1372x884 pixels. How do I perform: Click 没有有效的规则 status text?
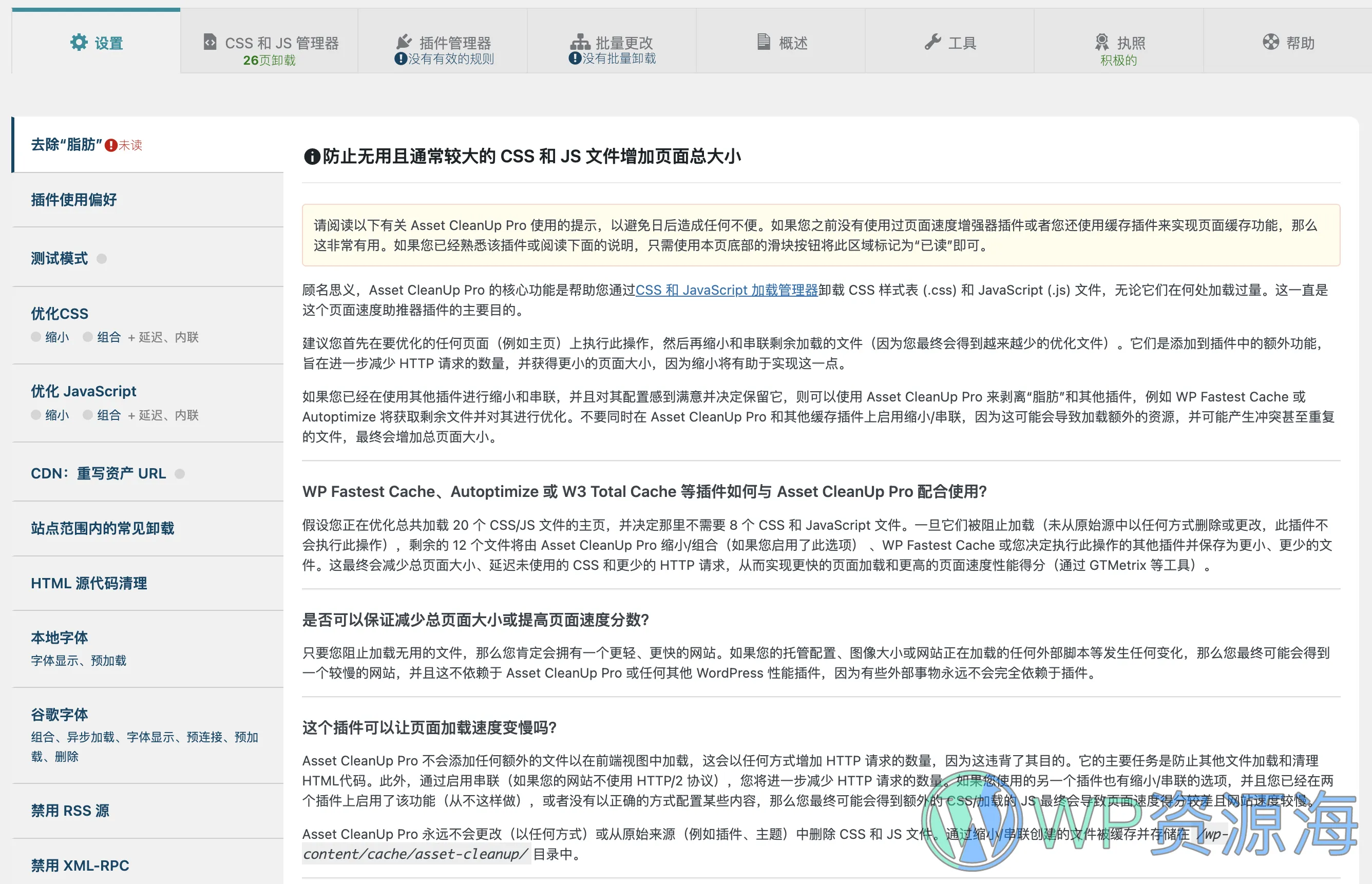point(451,59)
